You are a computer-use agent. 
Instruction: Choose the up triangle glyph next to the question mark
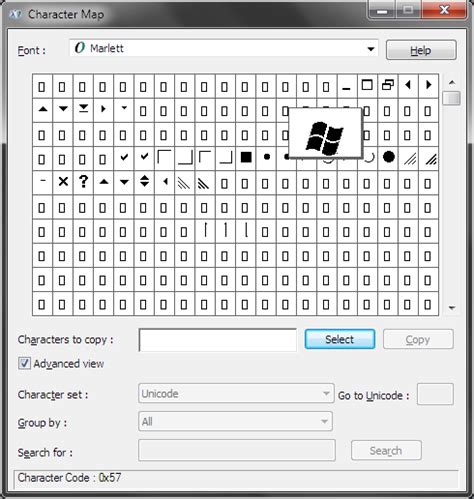pyautogui.click(x=104, y=183)
